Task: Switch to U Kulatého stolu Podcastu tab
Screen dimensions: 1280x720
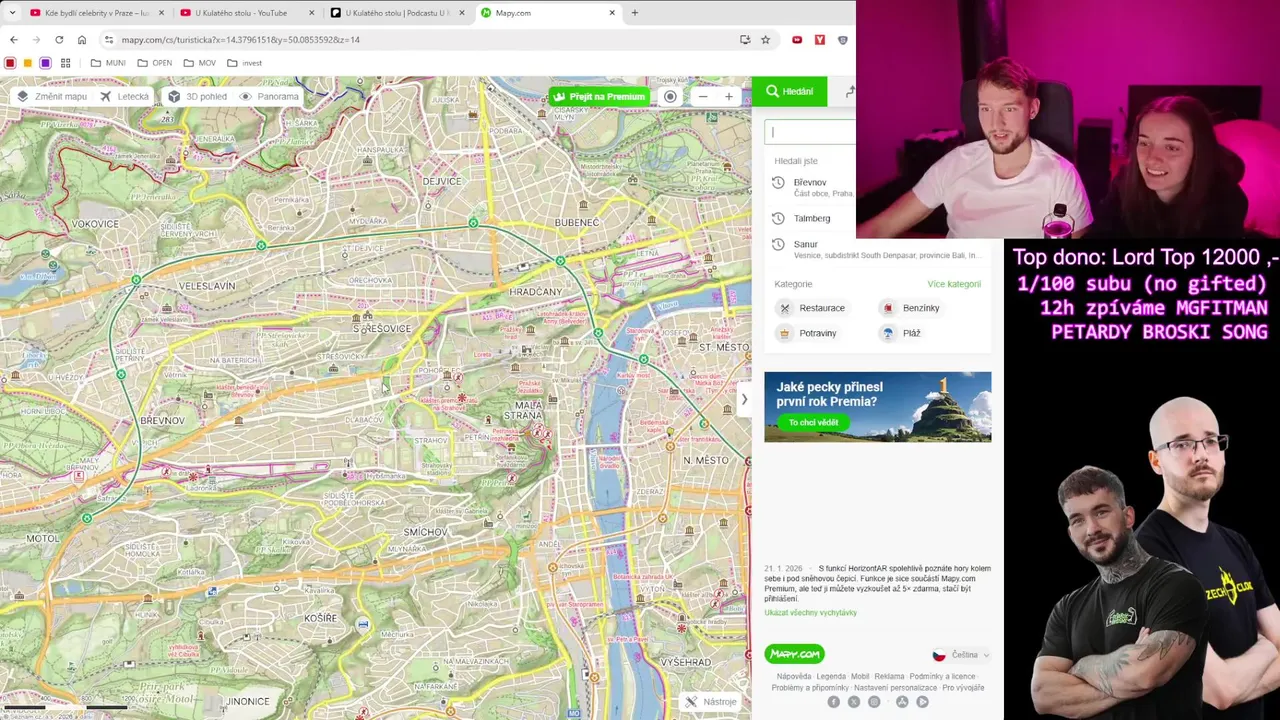Action: tap(397, 13)
